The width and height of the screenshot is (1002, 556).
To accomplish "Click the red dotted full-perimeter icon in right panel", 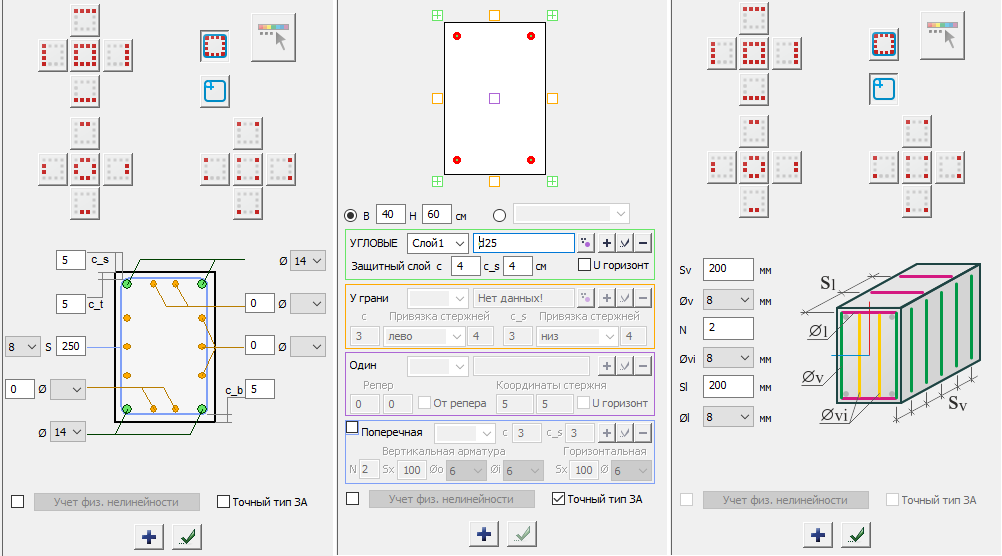I will [883, 44].
